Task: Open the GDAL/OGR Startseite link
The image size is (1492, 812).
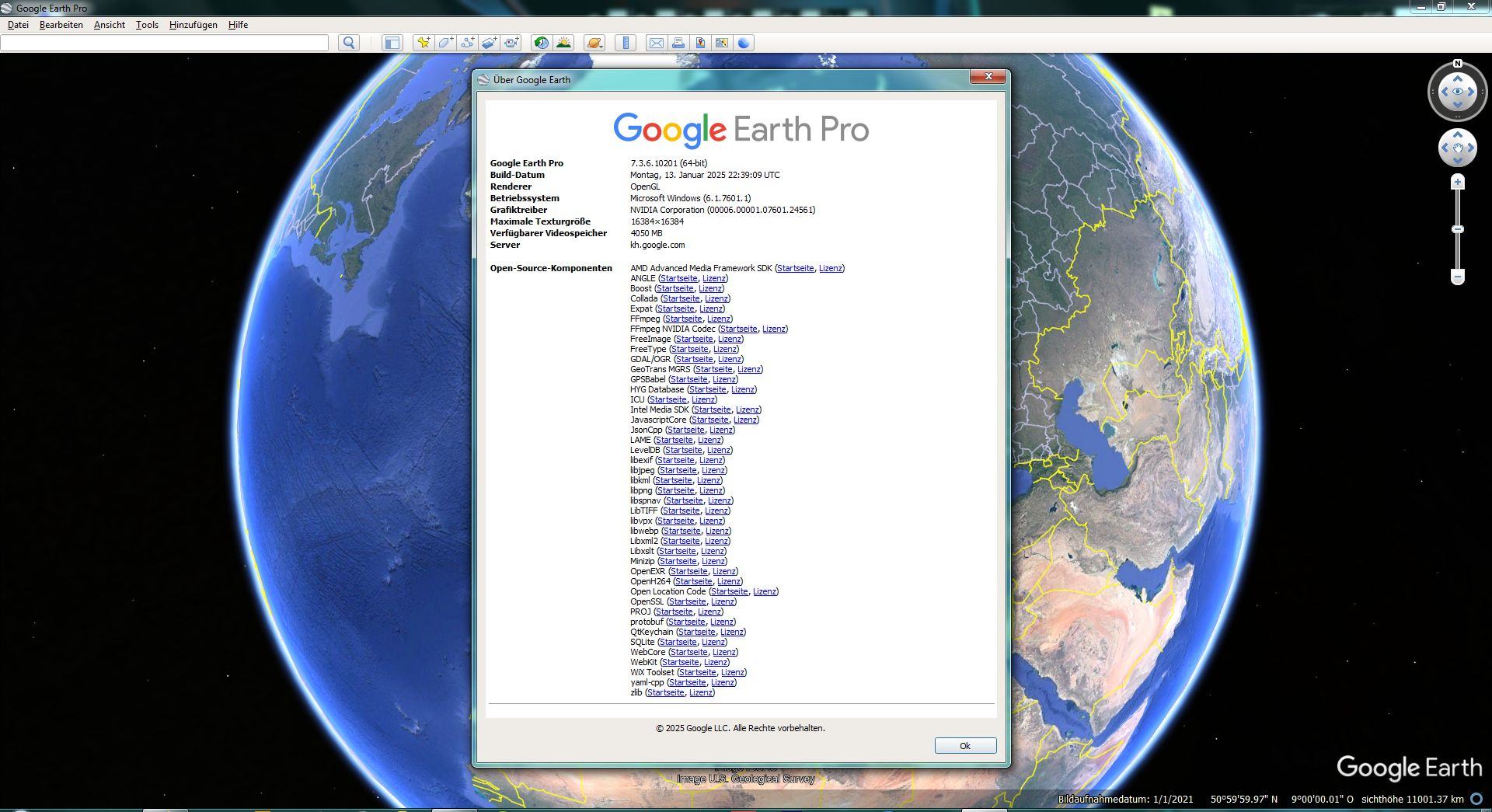Action: (694, 359)
